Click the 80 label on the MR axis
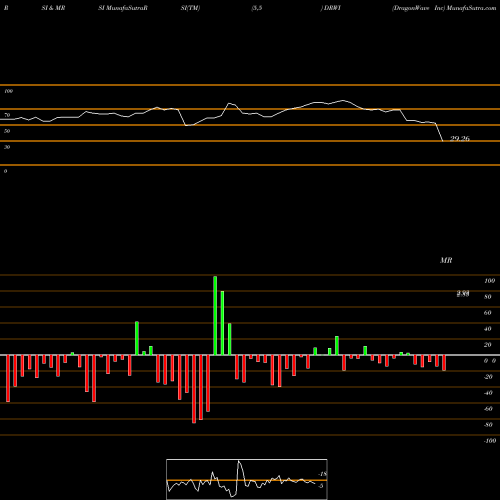The image size is (500, 500). [x=488, y=297]
